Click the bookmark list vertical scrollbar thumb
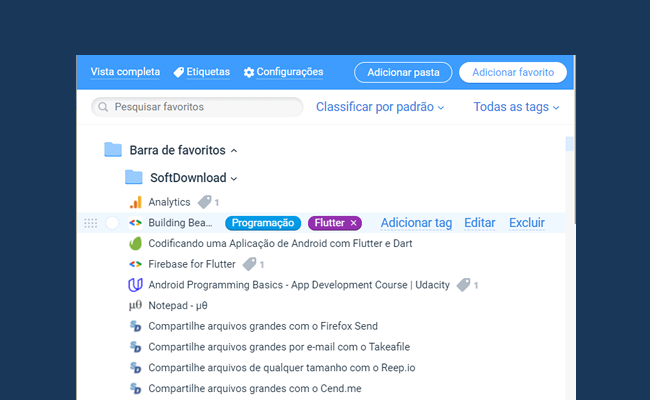 tap(570, 144)
